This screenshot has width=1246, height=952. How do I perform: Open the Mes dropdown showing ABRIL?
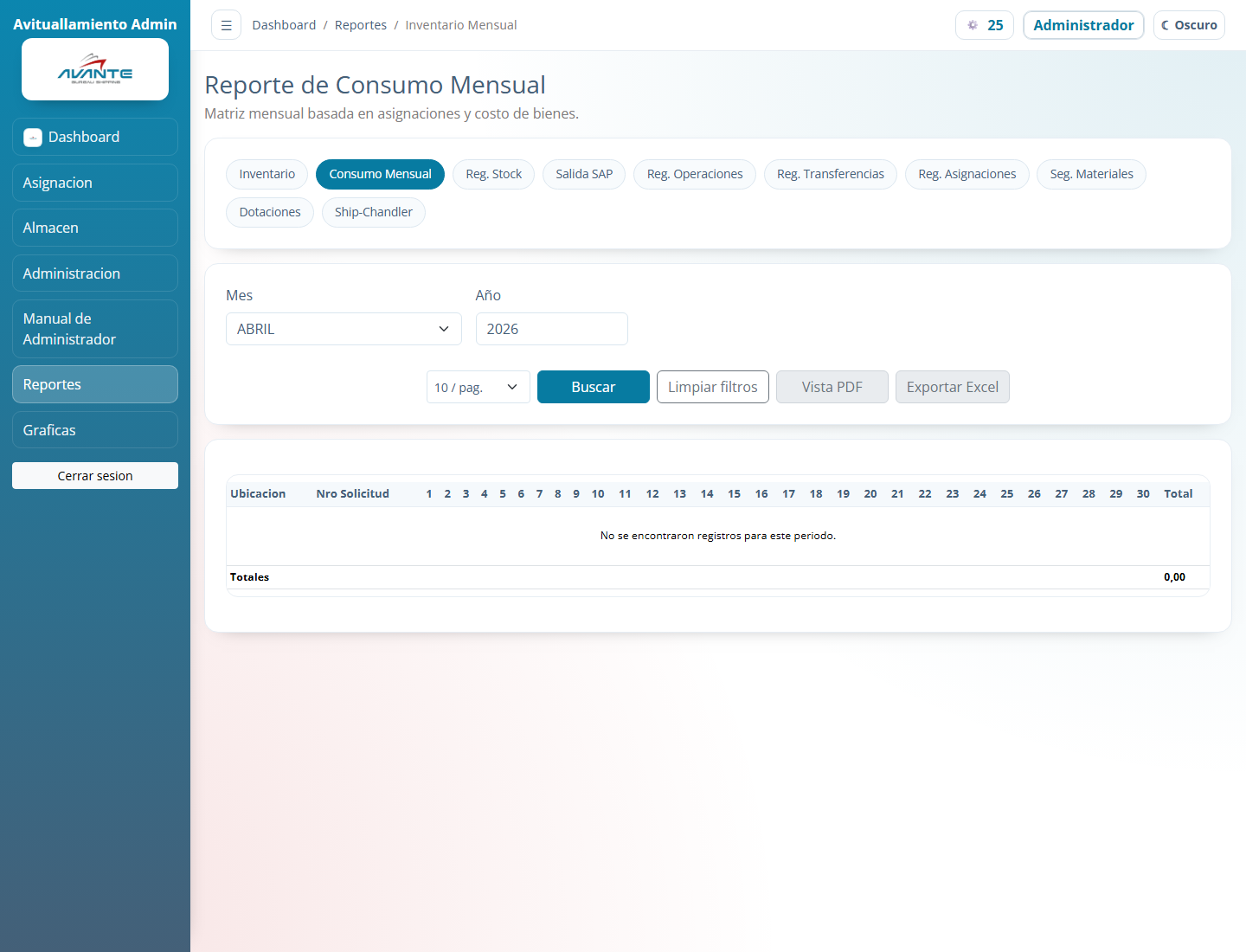point(344,329)
